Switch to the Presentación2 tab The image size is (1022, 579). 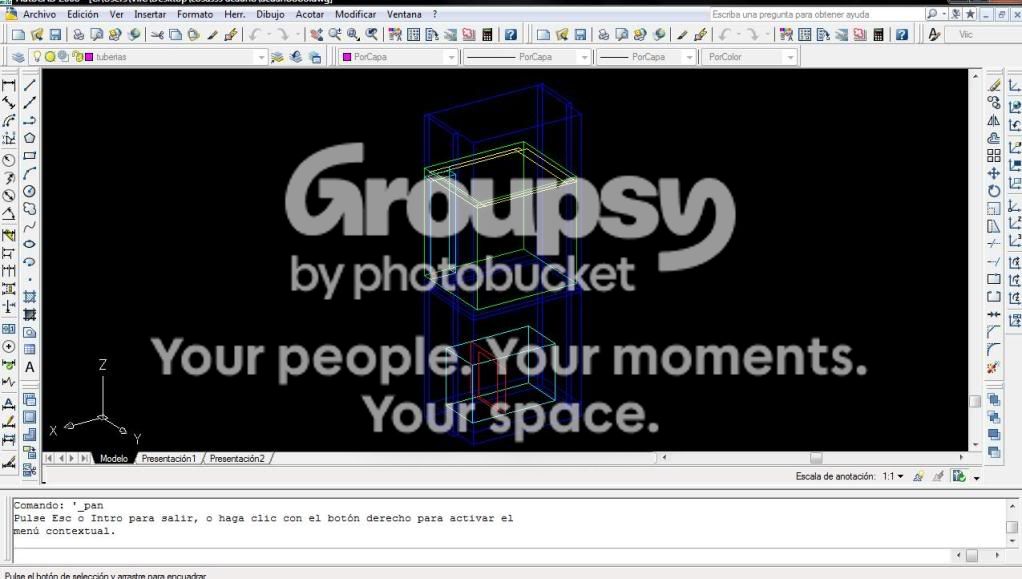tap(237, 458)
